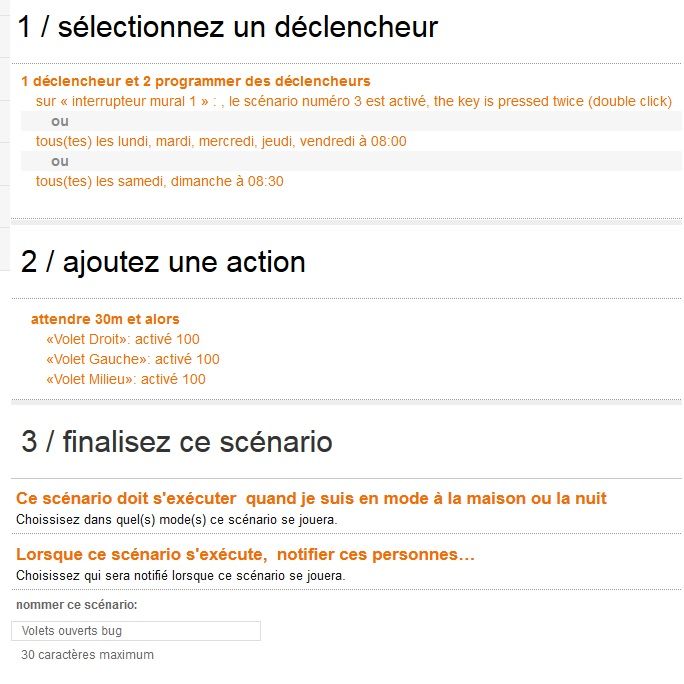Click the "1 / sélectionnez un déclencheur" heading
Viewport: 684px width, 684px height.
click(228, 27)
